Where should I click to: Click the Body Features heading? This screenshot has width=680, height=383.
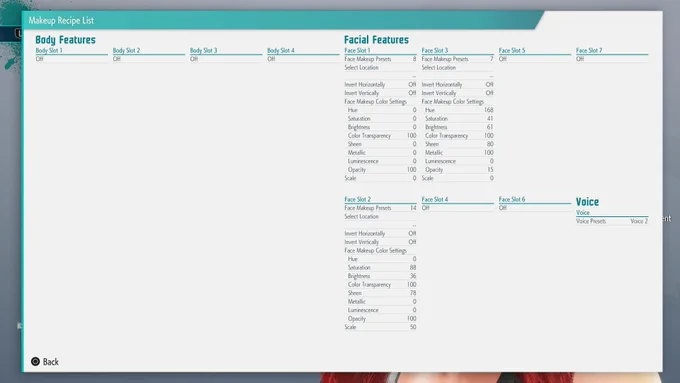click(x=65, y=39)
